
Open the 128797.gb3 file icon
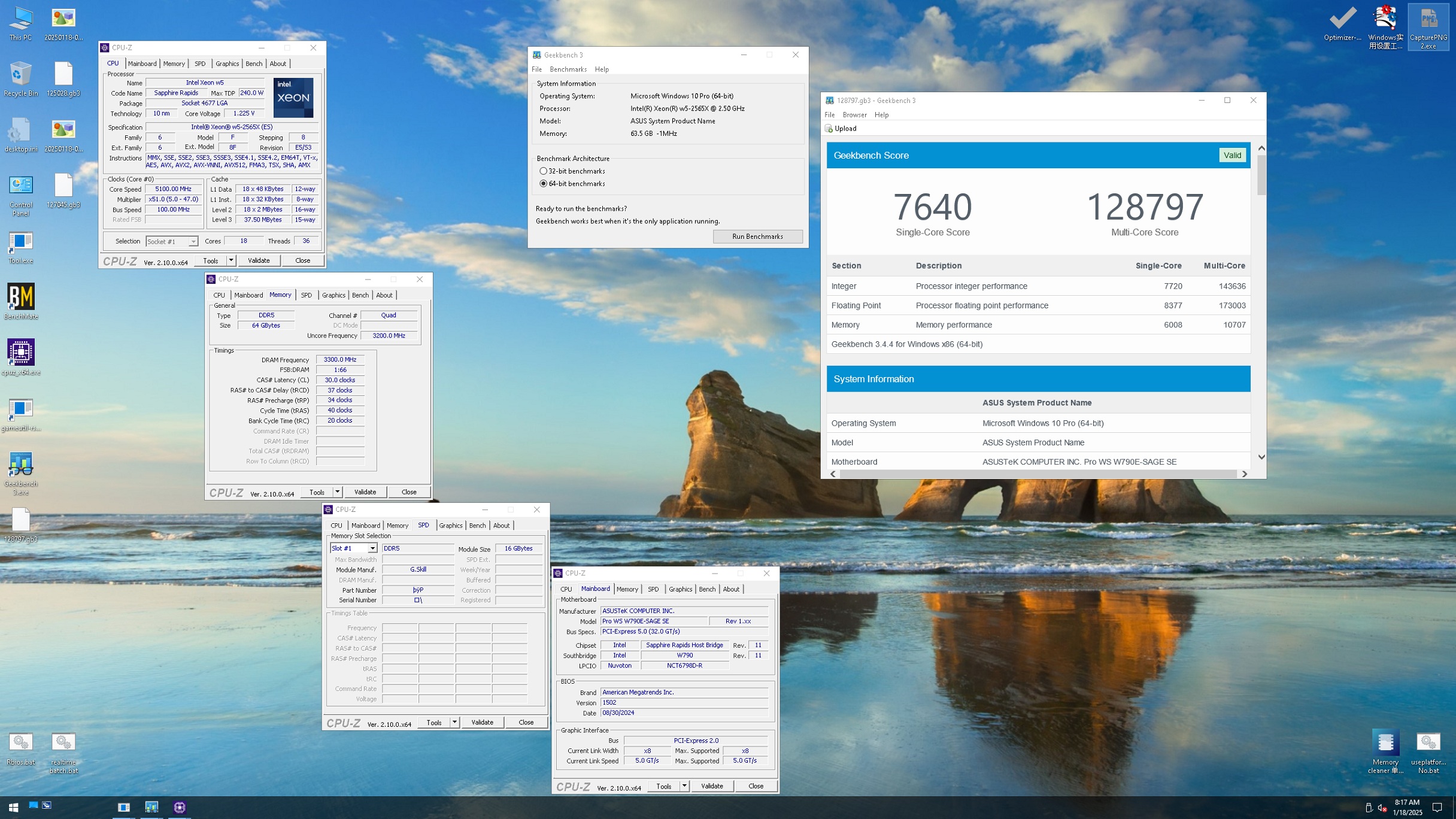pyautogui.click(x=20, y=524)
